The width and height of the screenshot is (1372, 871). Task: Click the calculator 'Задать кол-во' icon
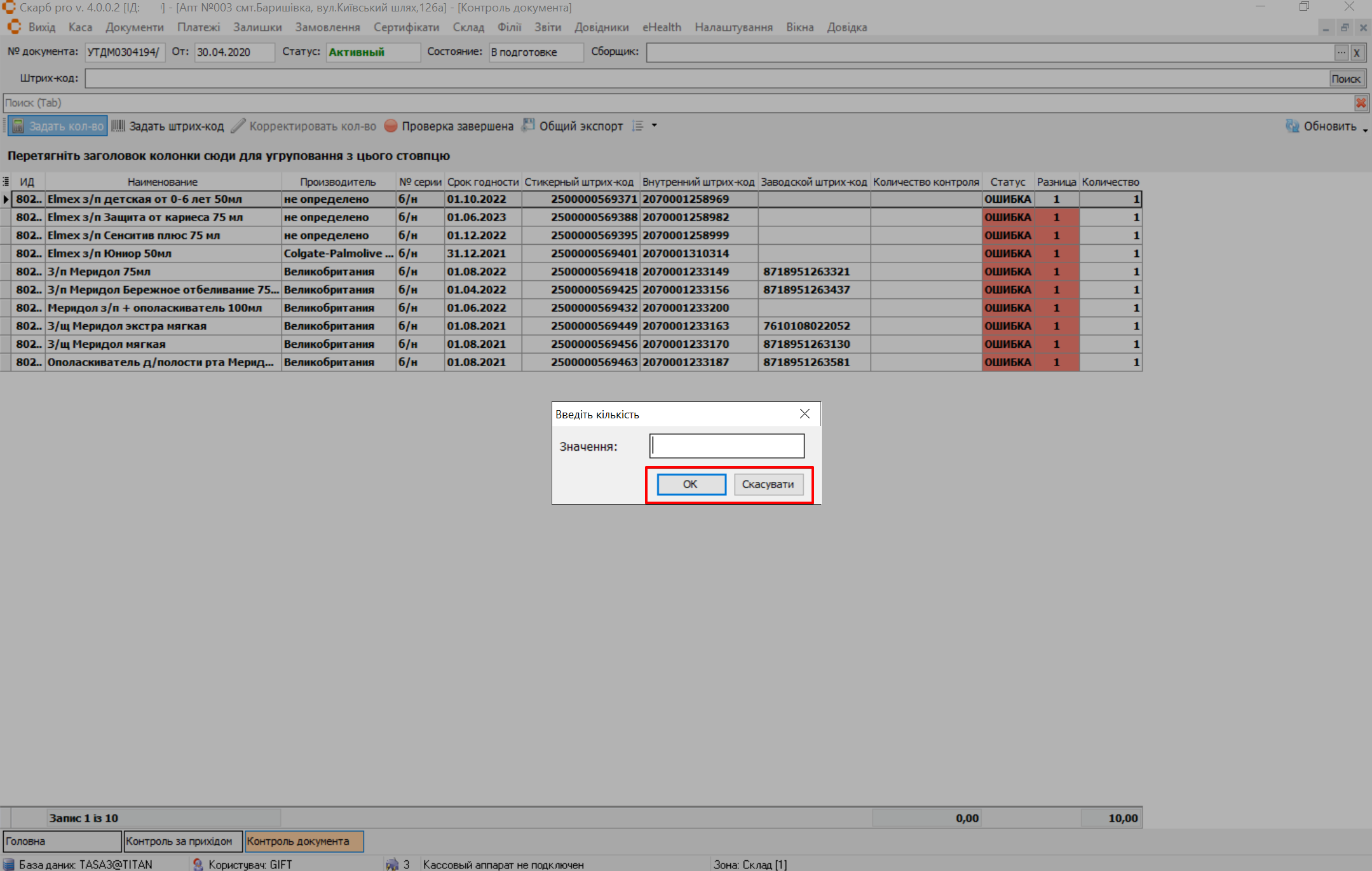18,126
